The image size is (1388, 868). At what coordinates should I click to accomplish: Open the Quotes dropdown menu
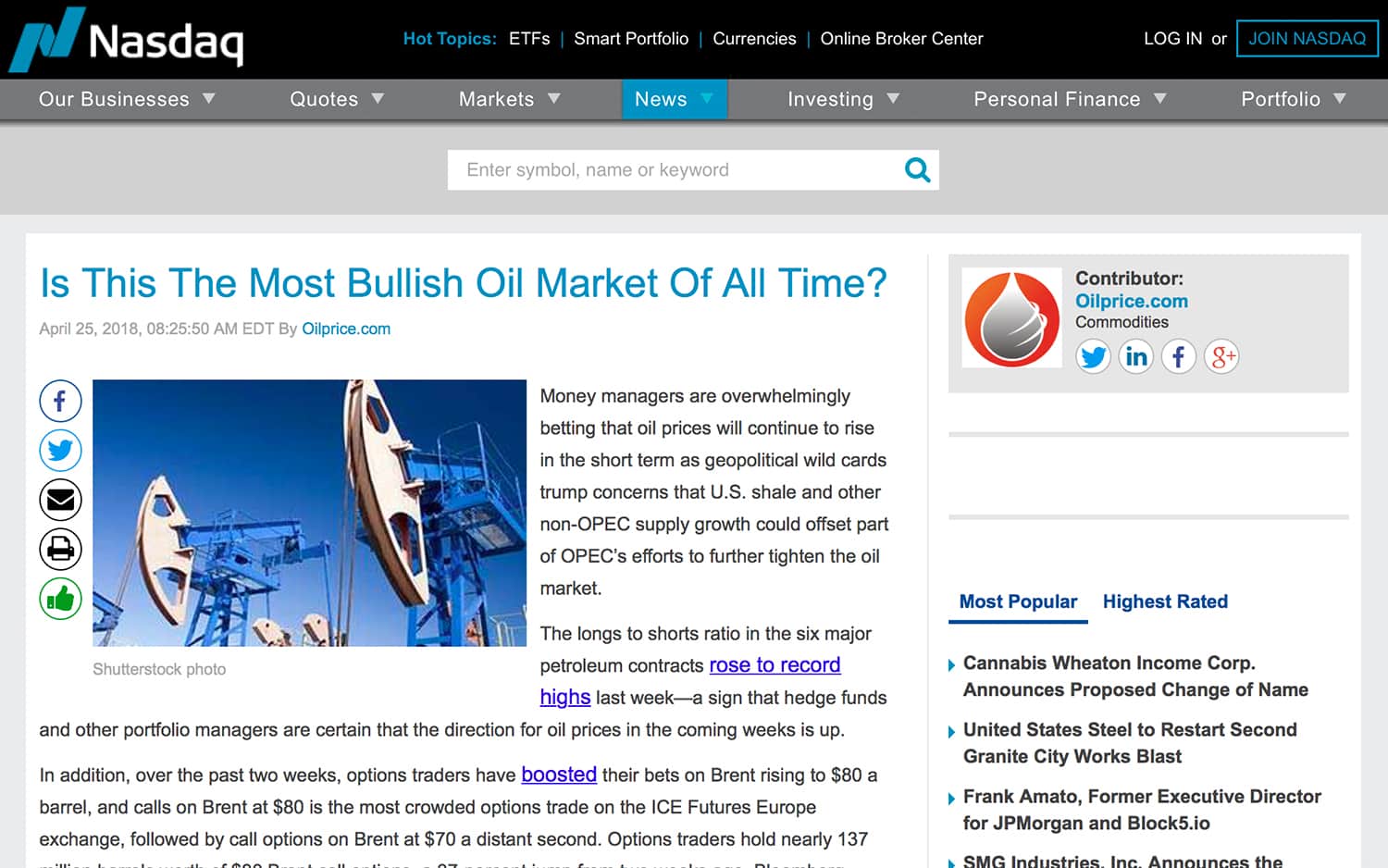point(336,99)
